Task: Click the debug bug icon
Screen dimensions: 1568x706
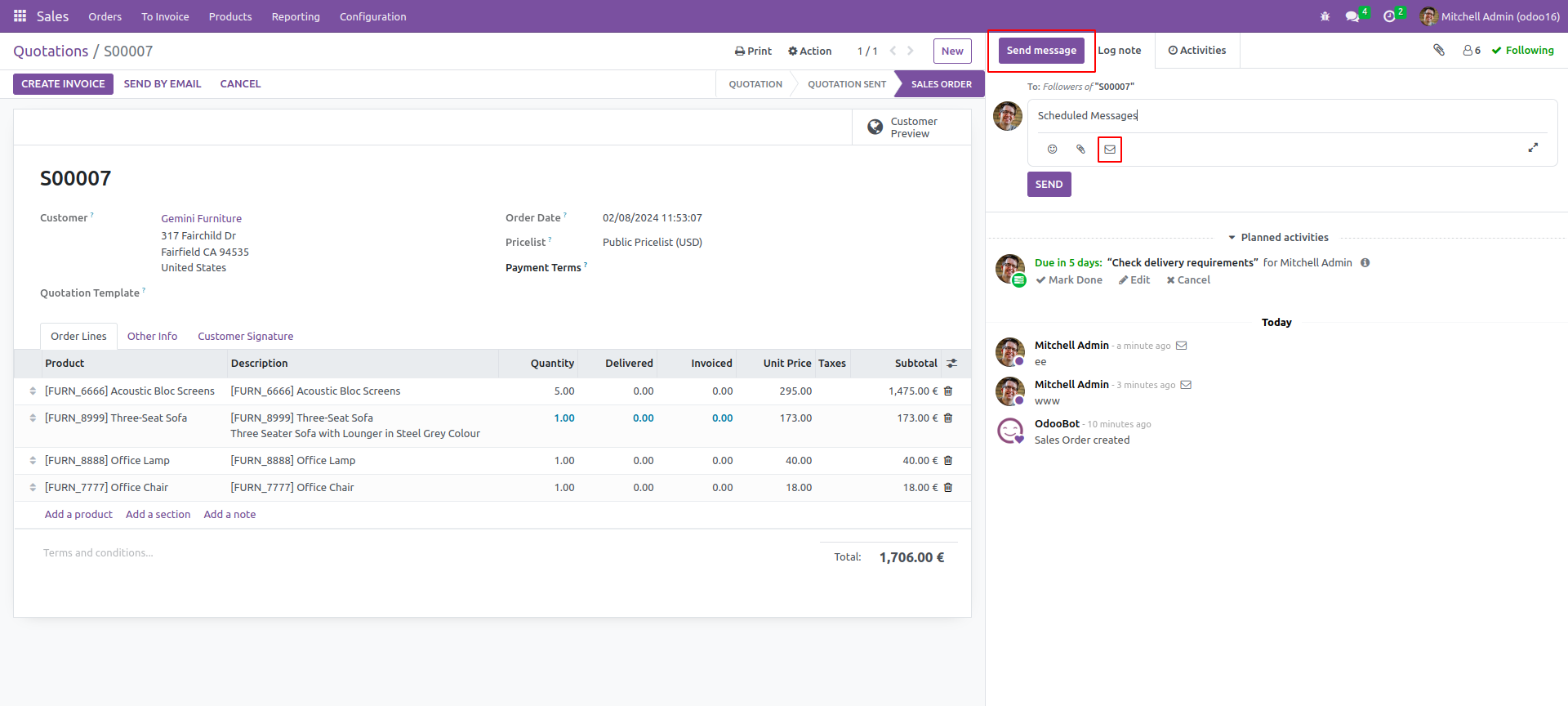Action: coord(1325,16)
